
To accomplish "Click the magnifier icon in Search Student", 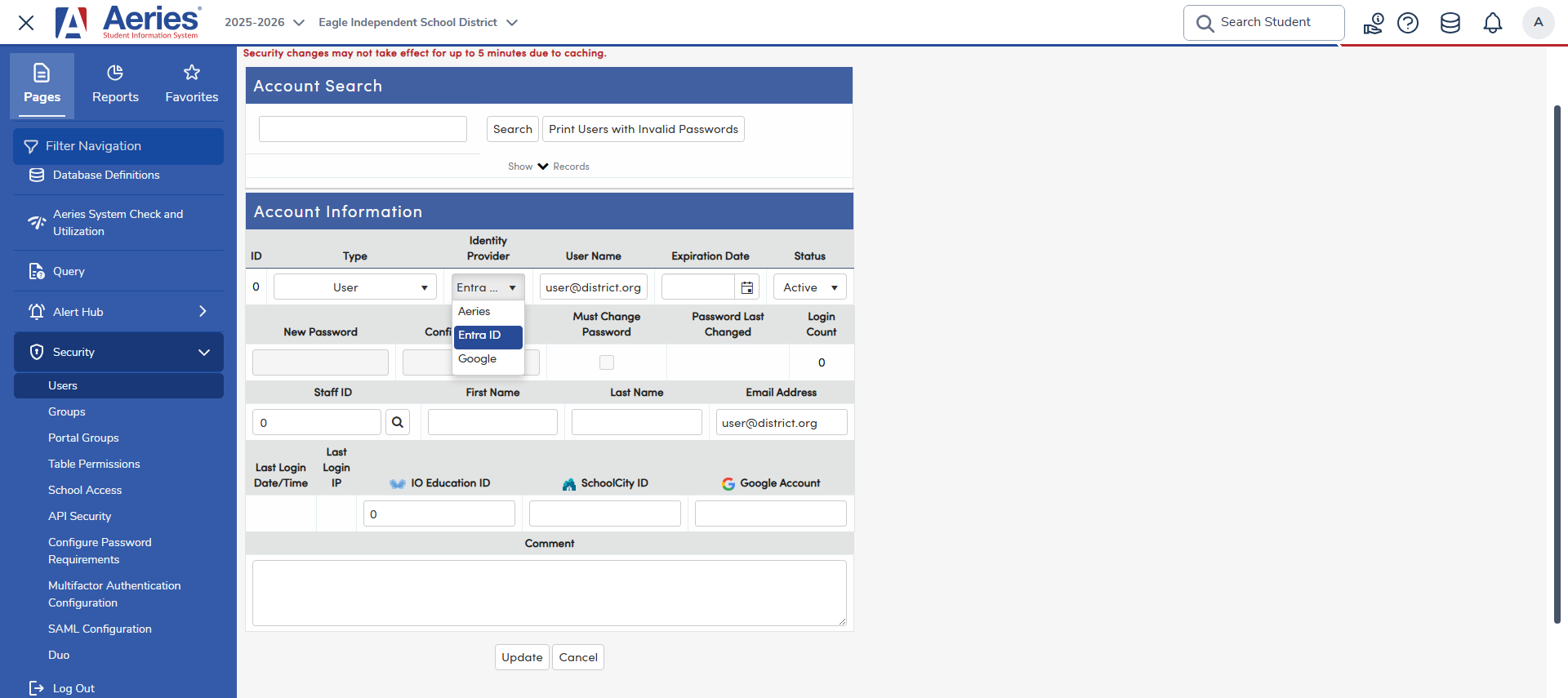I will pyautogui.click(x=1205, y=23).
